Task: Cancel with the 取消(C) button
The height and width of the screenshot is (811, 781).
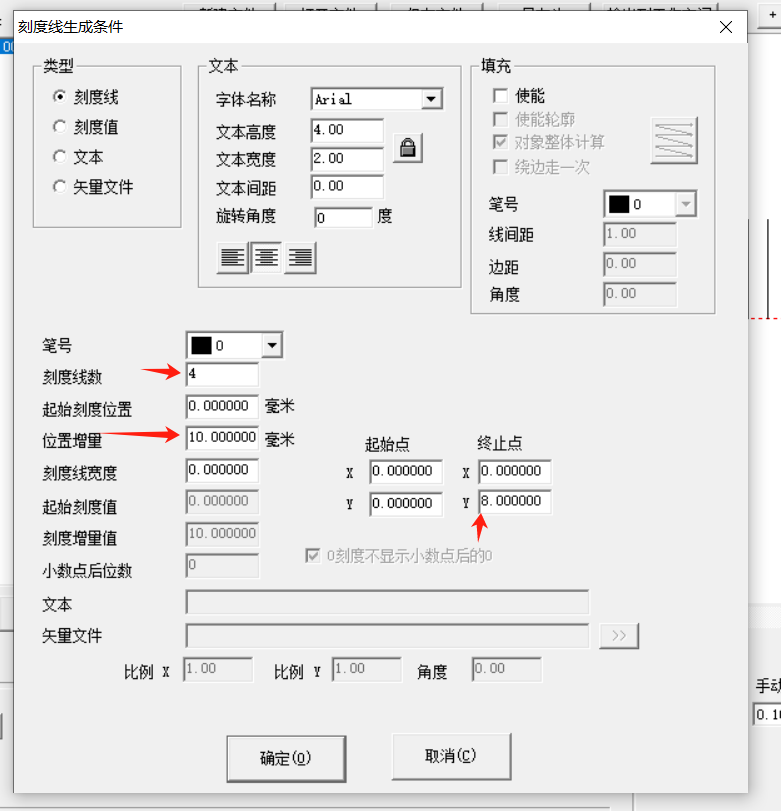Action: [451, 756]
